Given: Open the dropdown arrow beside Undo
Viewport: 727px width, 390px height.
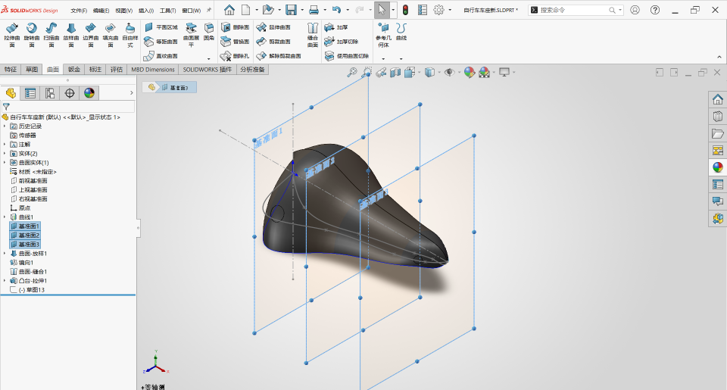Looking at the screenshot, I should [x=347, y=10].
